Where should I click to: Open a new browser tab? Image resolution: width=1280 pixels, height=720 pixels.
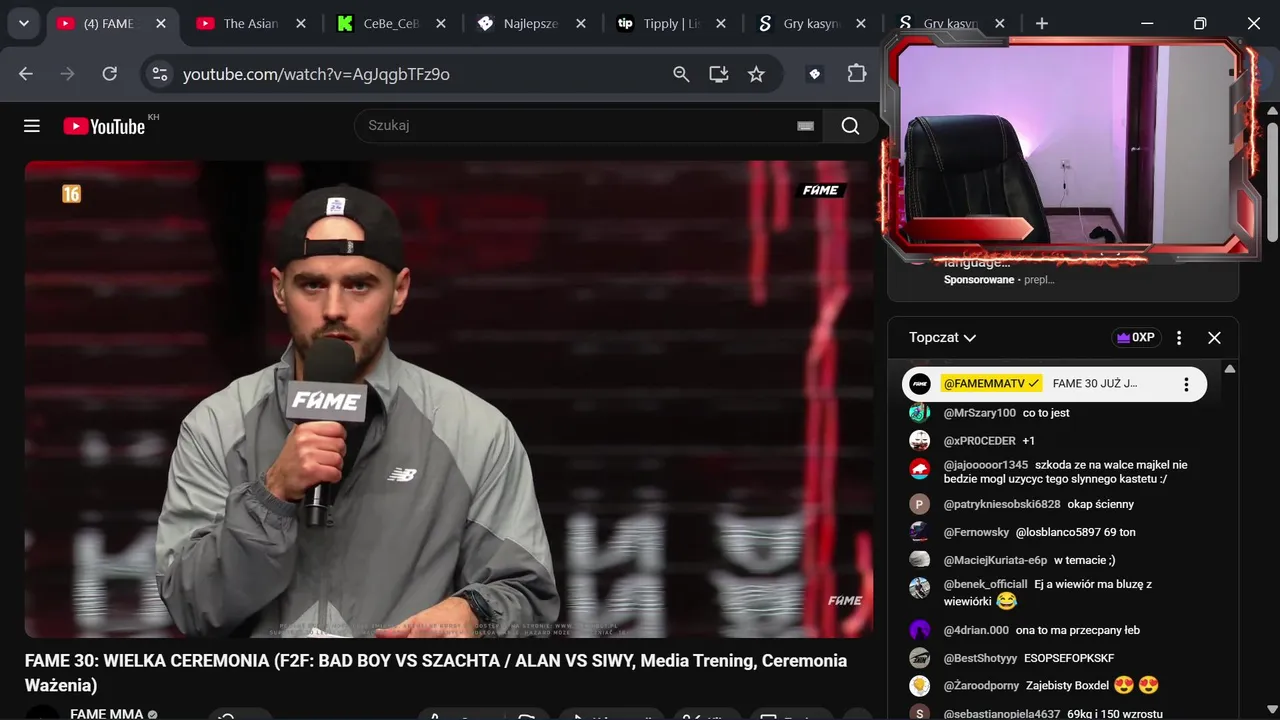point(1042,23)
